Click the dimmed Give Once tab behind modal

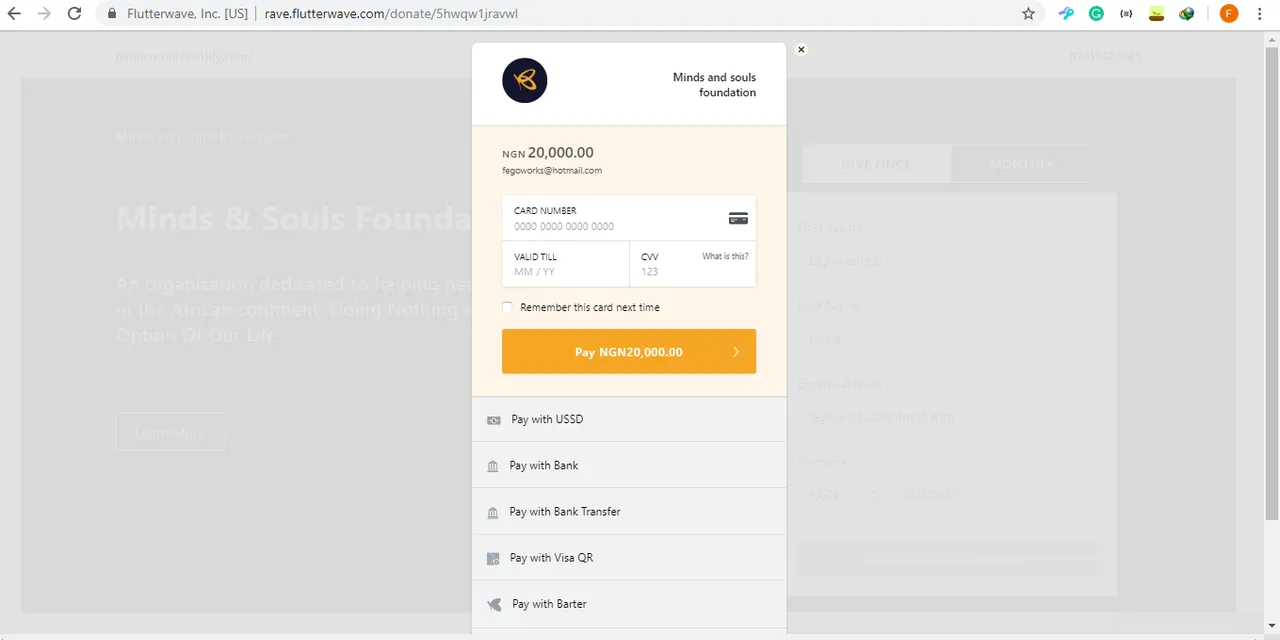(x=877, y=164)
